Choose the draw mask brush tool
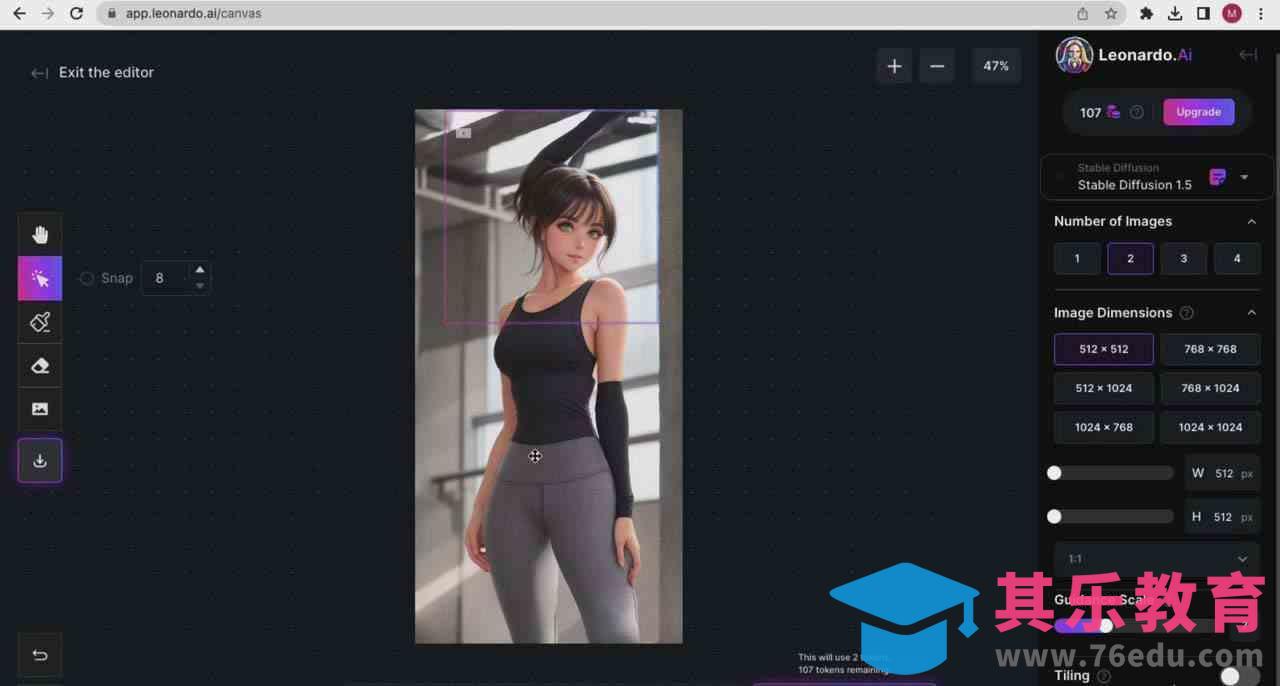The height and width of the screenshot is (686, 1280). [x=40, y=322]
